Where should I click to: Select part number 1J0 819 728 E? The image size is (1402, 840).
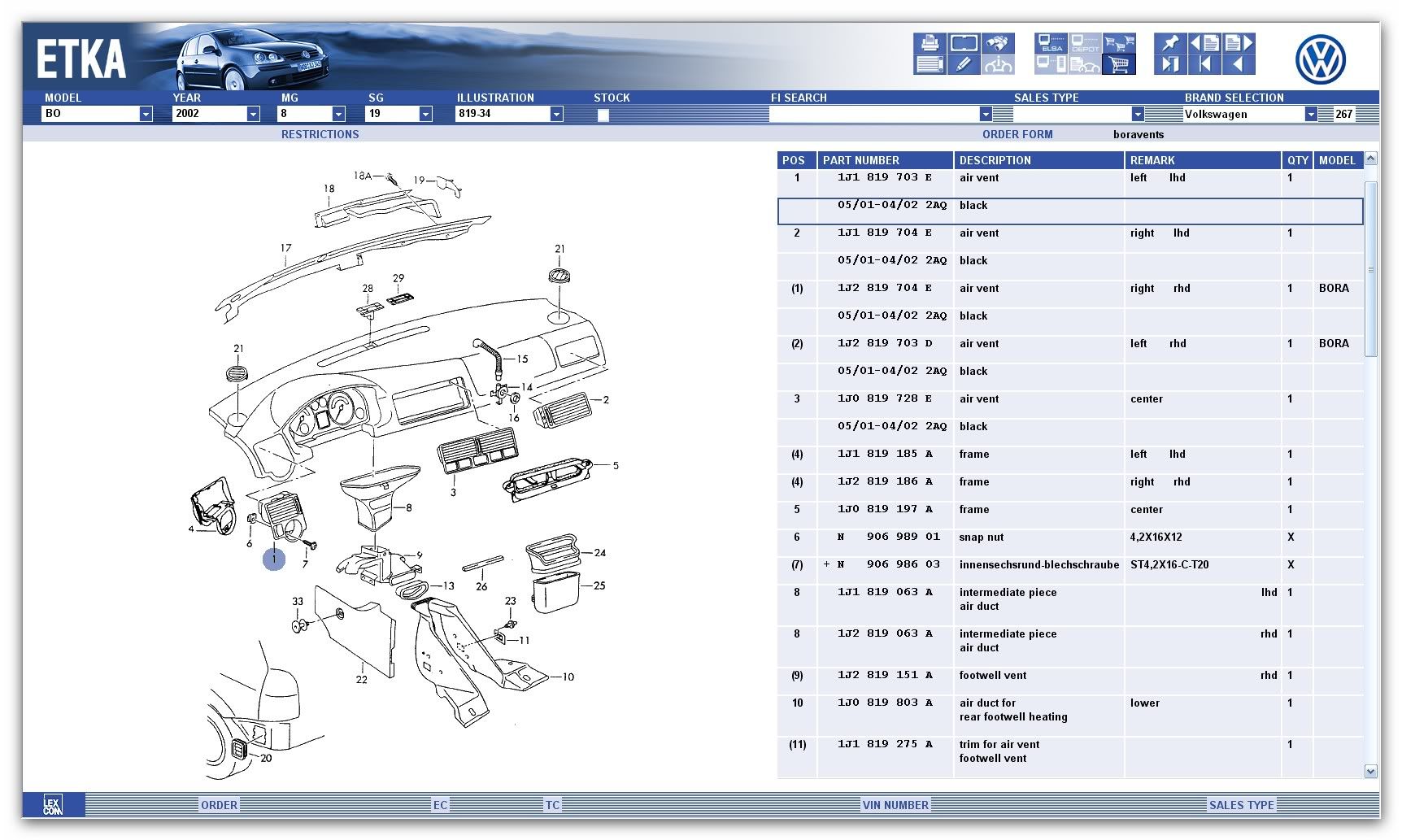[885, 398]
